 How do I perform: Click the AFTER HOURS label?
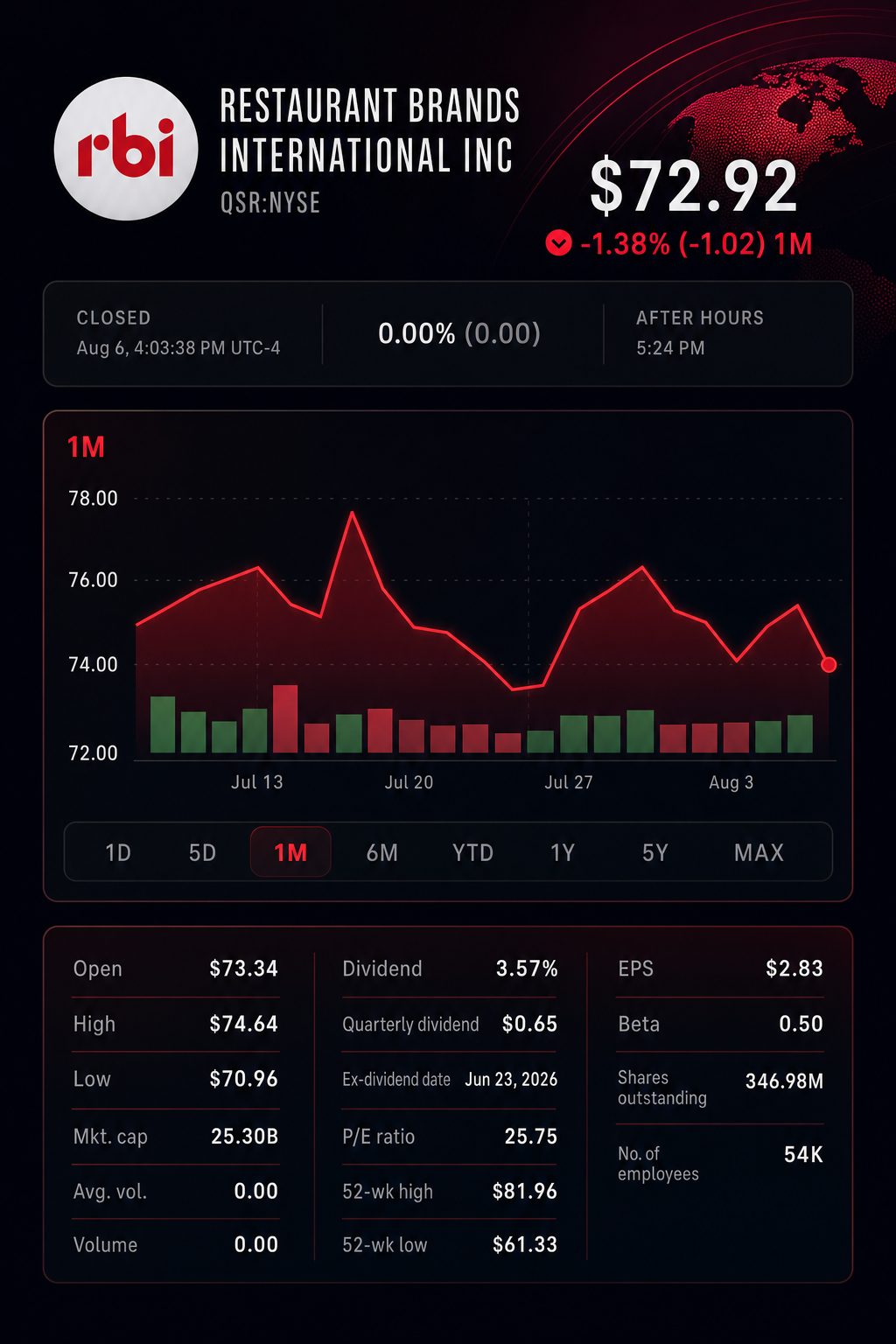pos(700,318)
